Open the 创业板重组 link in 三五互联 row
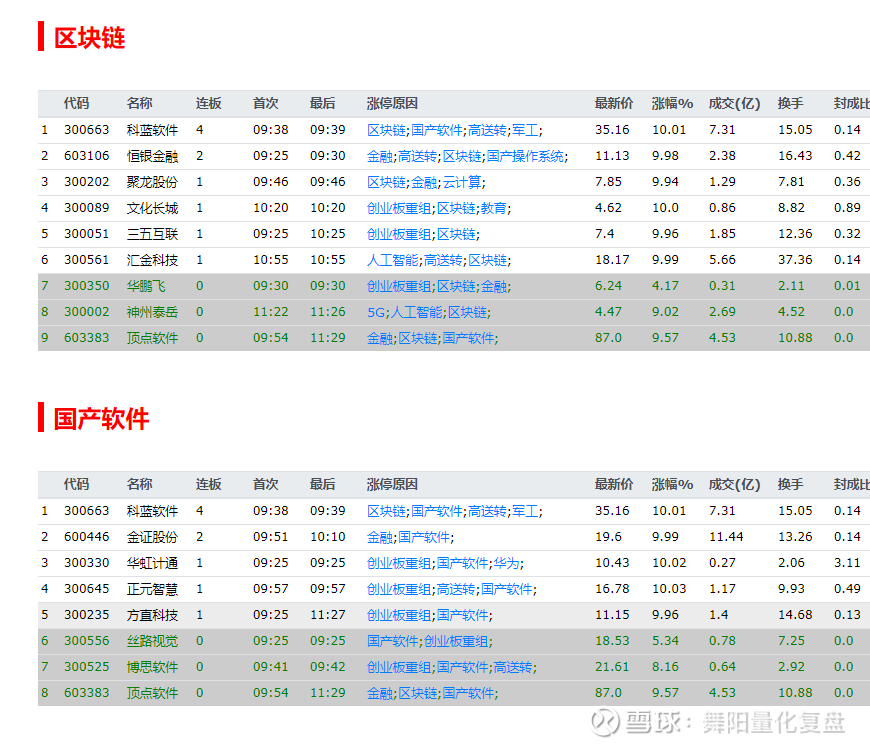The image size is (870, 749). [399, 235]
